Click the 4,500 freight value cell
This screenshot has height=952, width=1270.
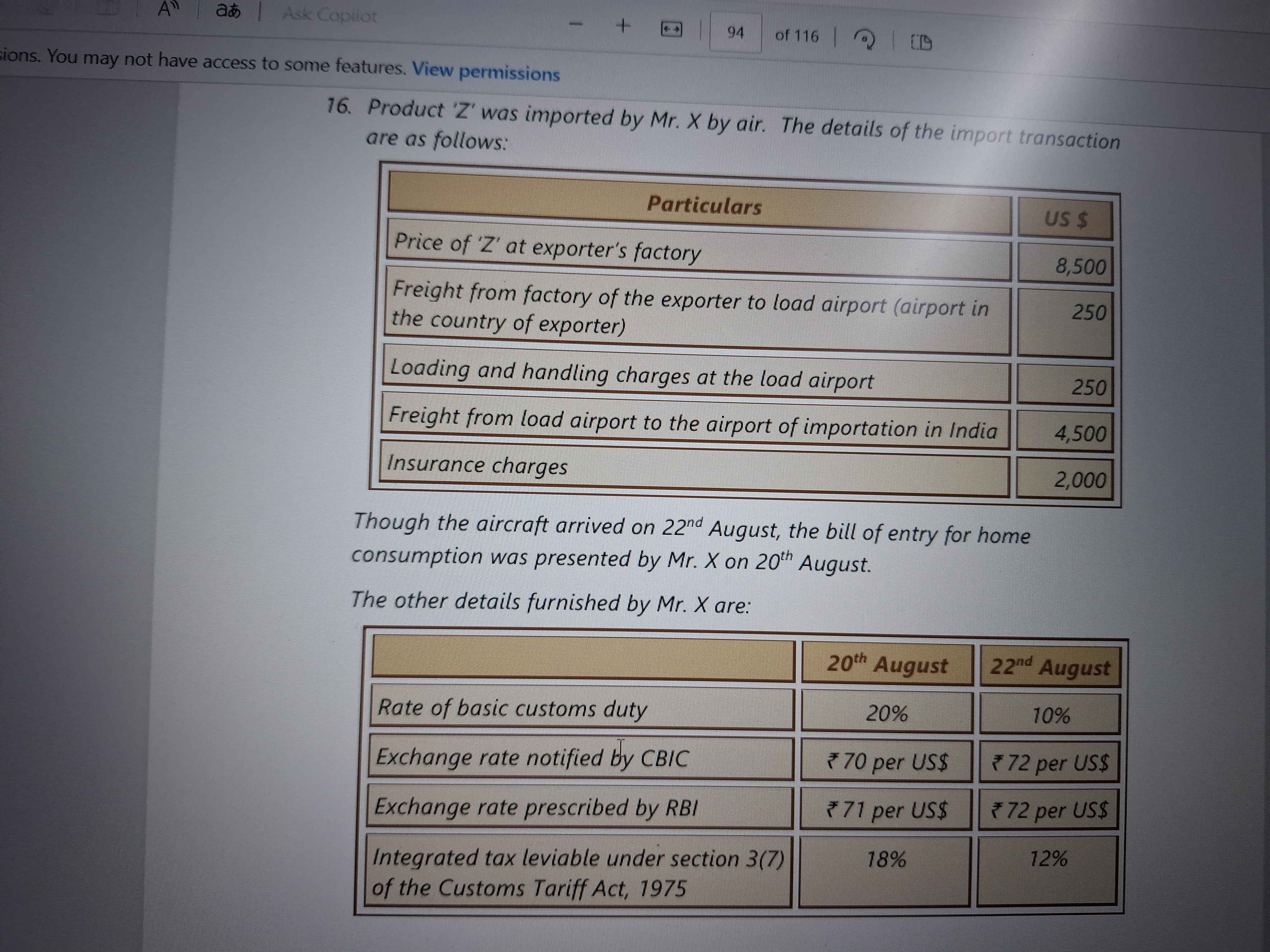(1079, 433)
